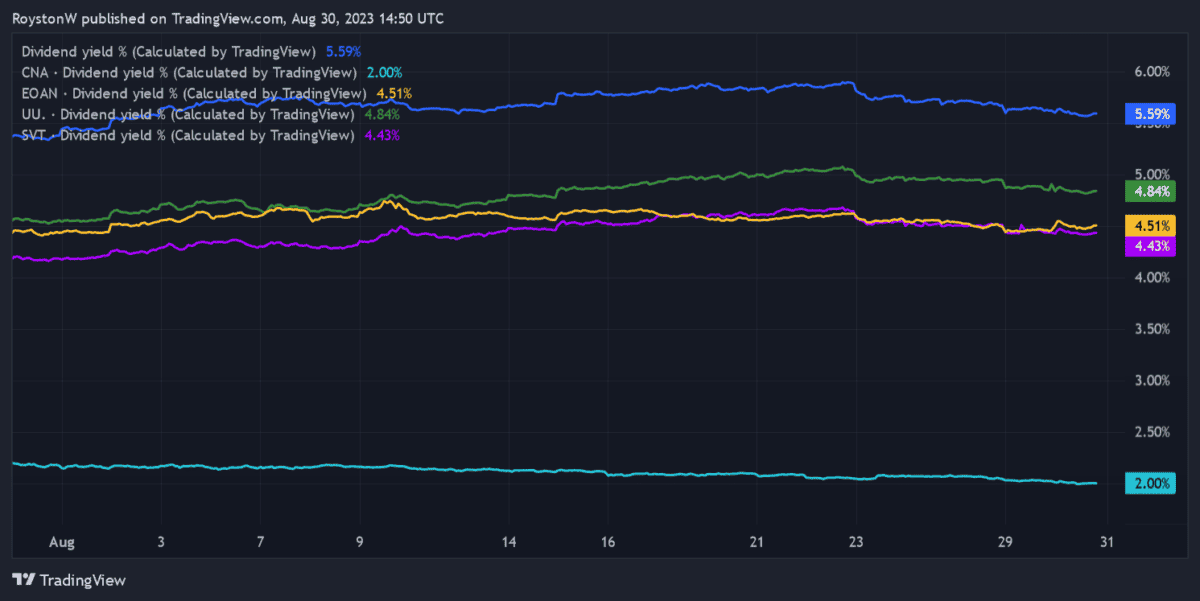
Task: Select the CNA dividend yield legend entry
Action: pos(188,72)
